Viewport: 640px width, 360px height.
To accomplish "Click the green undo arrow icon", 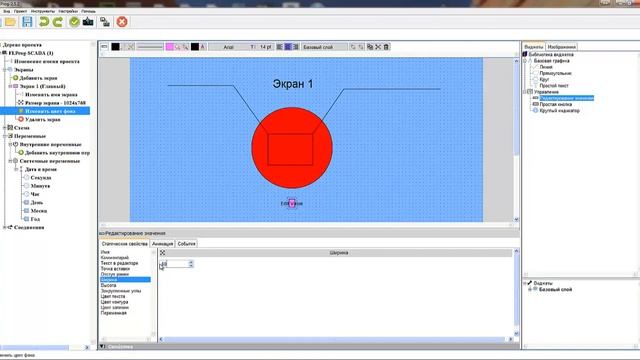I will (44, 22).
